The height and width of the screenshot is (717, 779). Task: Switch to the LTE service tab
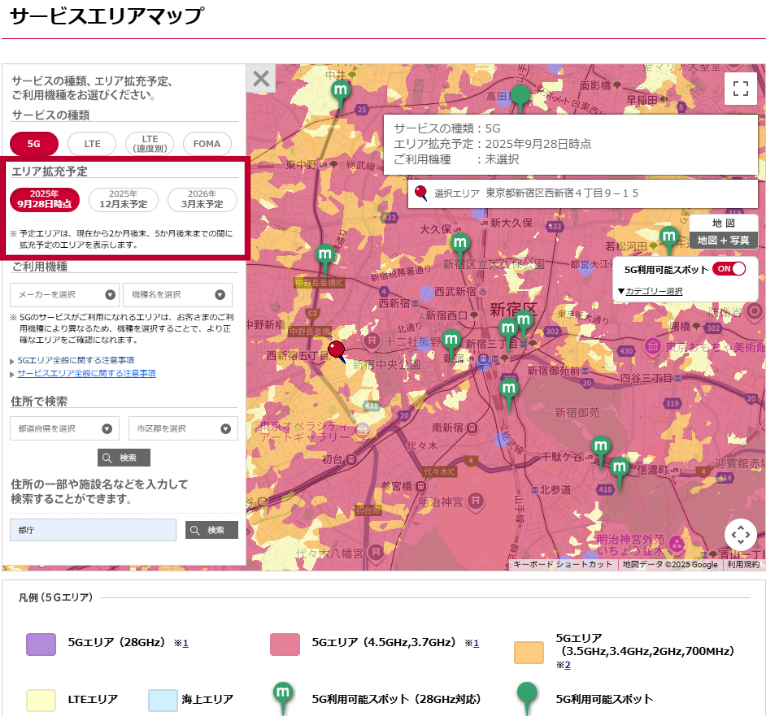coord(92,144)
